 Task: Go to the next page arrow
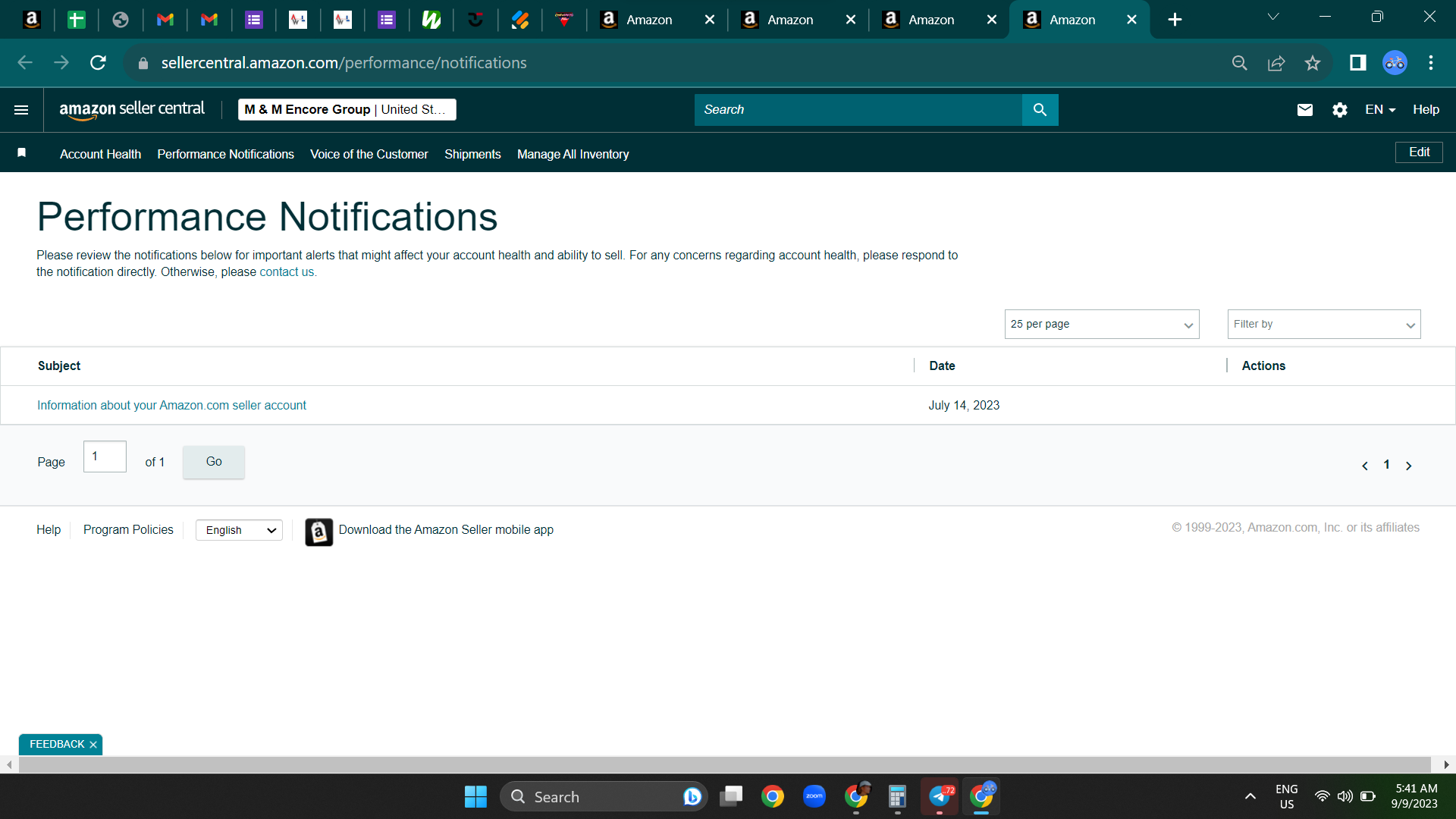click(x=1408, y=466)
